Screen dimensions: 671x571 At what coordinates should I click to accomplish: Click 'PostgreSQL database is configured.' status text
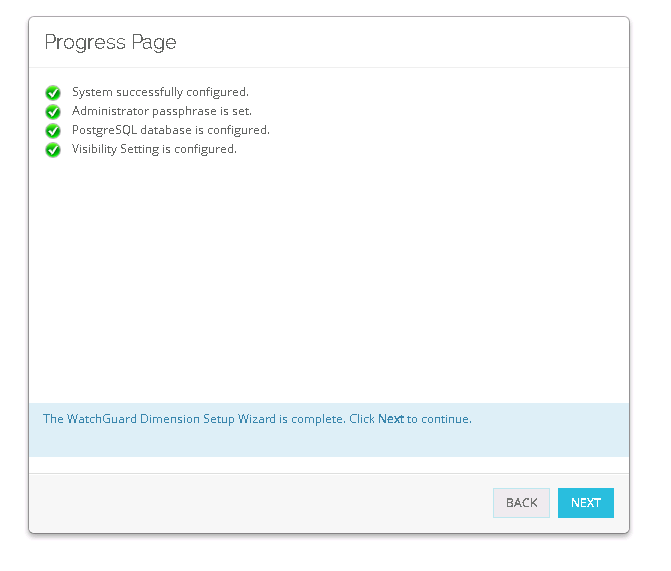tap(170, 130)
